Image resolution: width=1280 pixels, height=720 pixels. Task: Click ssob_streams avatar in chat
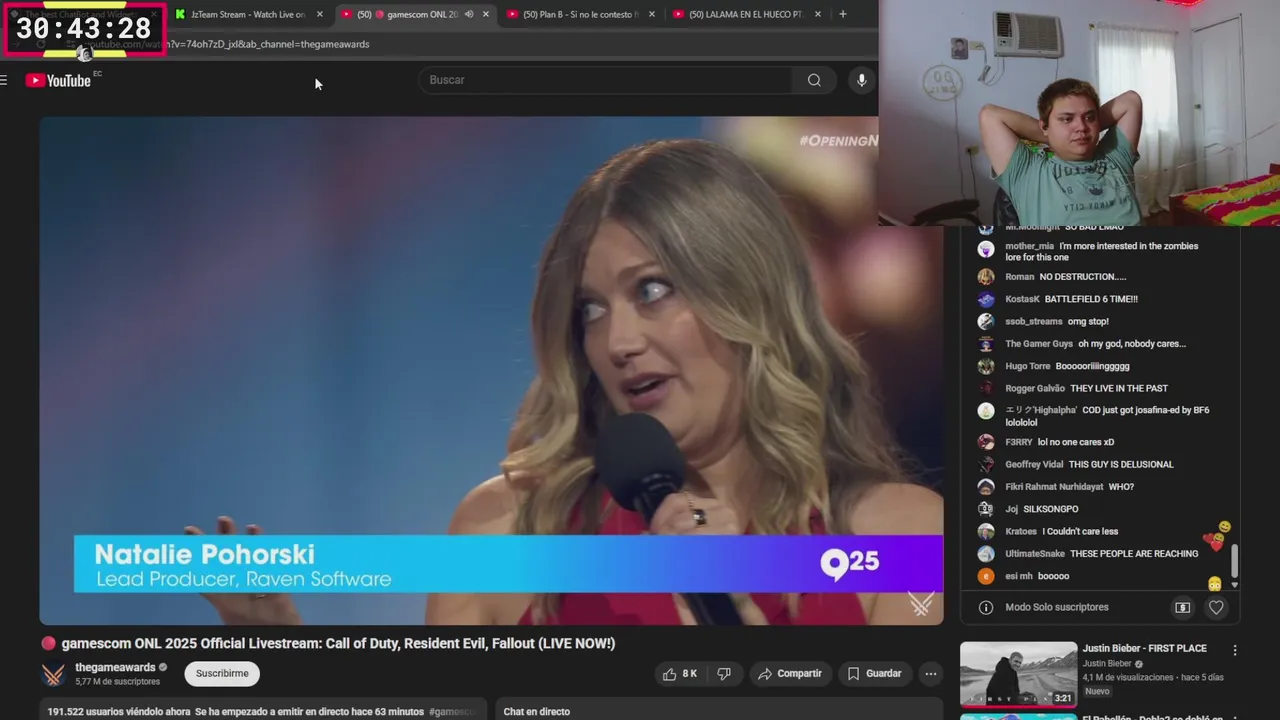986,321
